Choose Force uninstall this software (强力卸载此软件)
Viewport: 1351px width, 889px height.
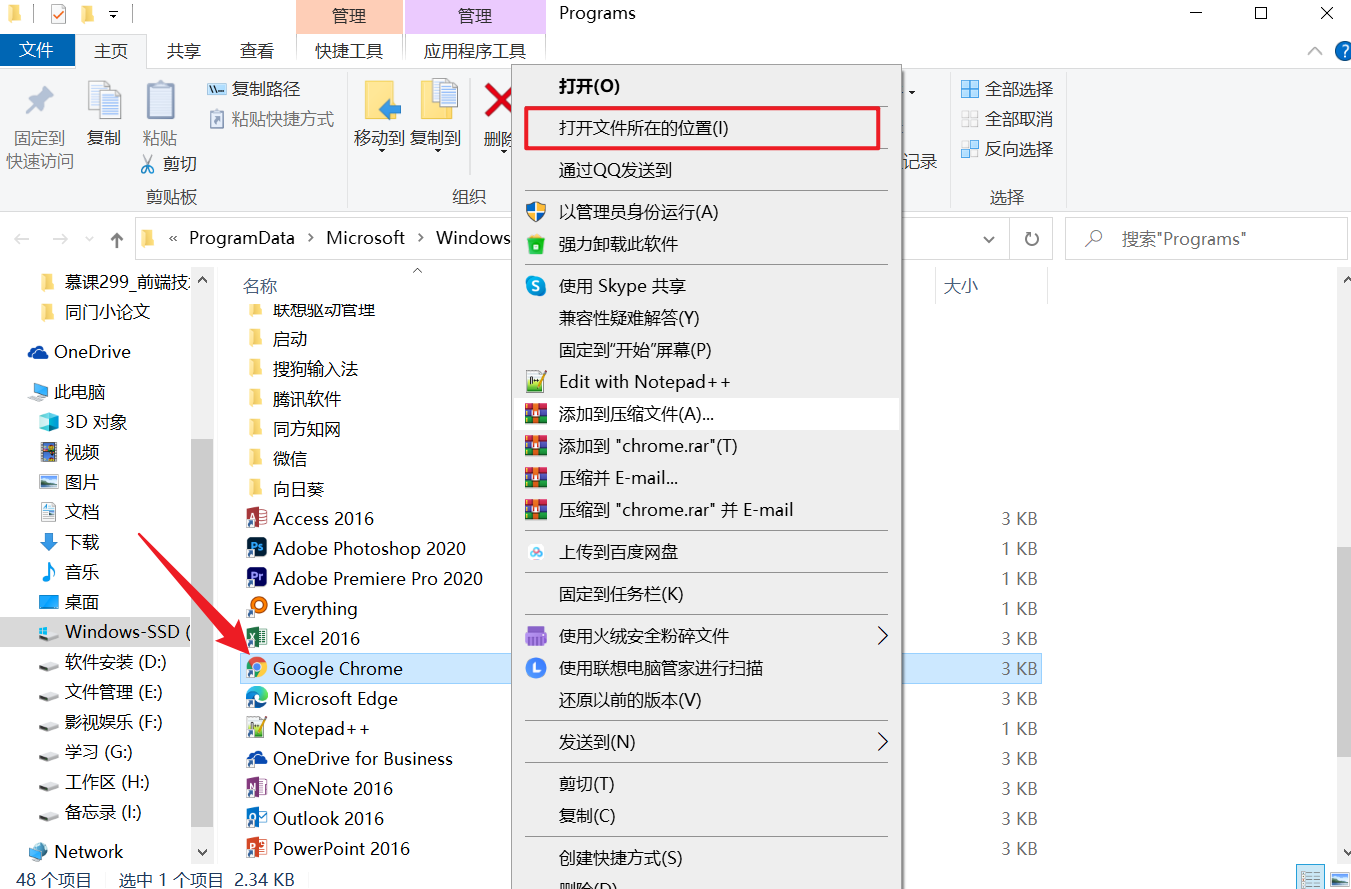707,244
